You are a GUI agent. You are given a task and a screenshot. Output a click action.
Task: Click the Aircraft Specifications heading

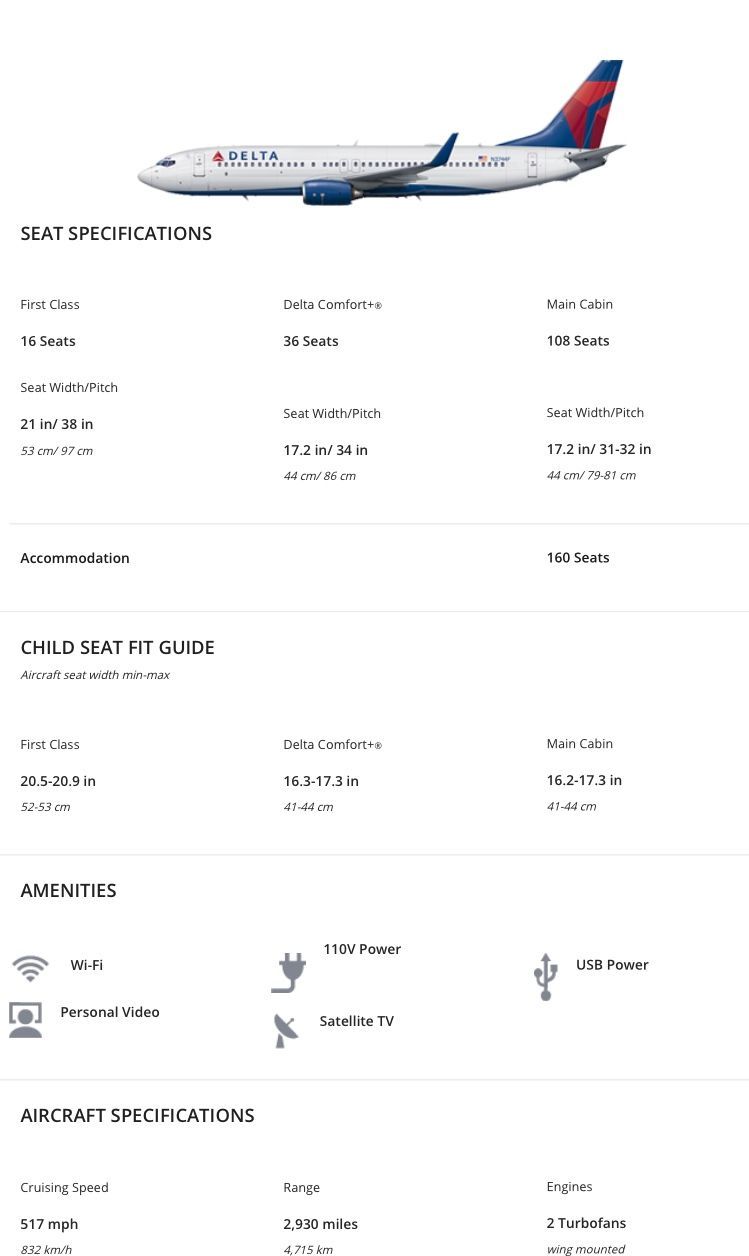tap(137, 1115)
